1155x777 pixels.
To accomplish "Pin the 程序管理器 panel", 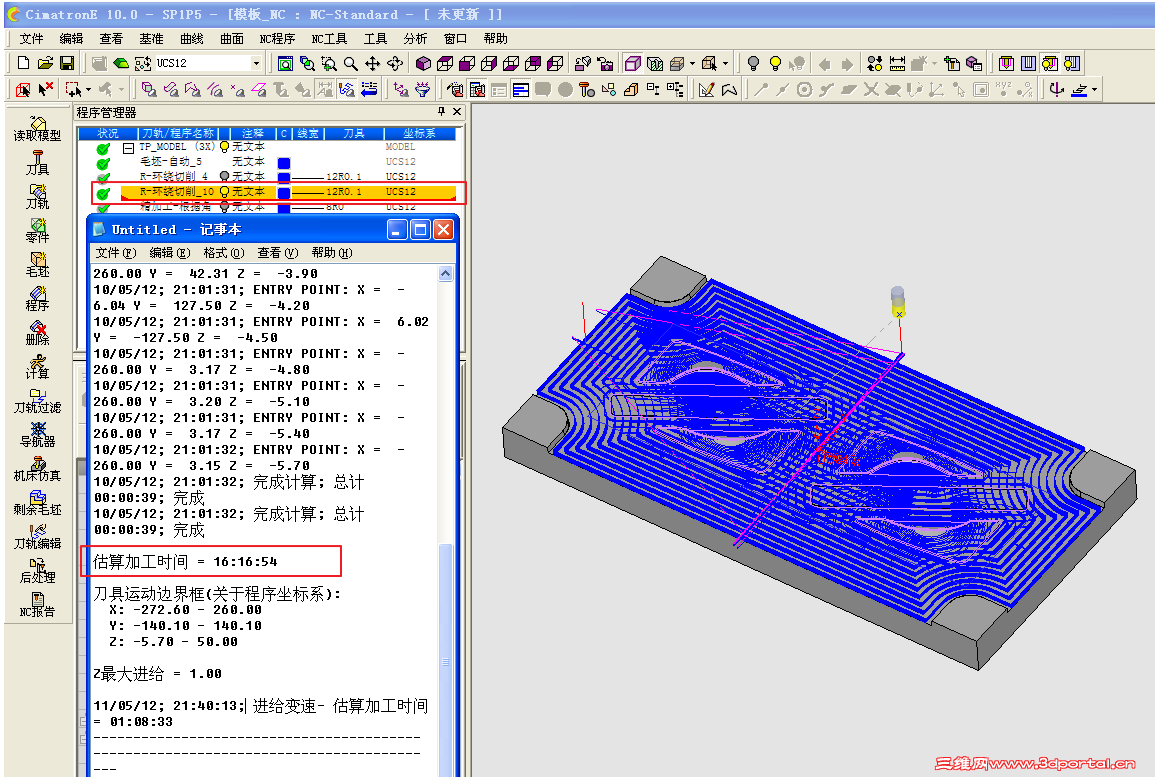I will point(441,111).
